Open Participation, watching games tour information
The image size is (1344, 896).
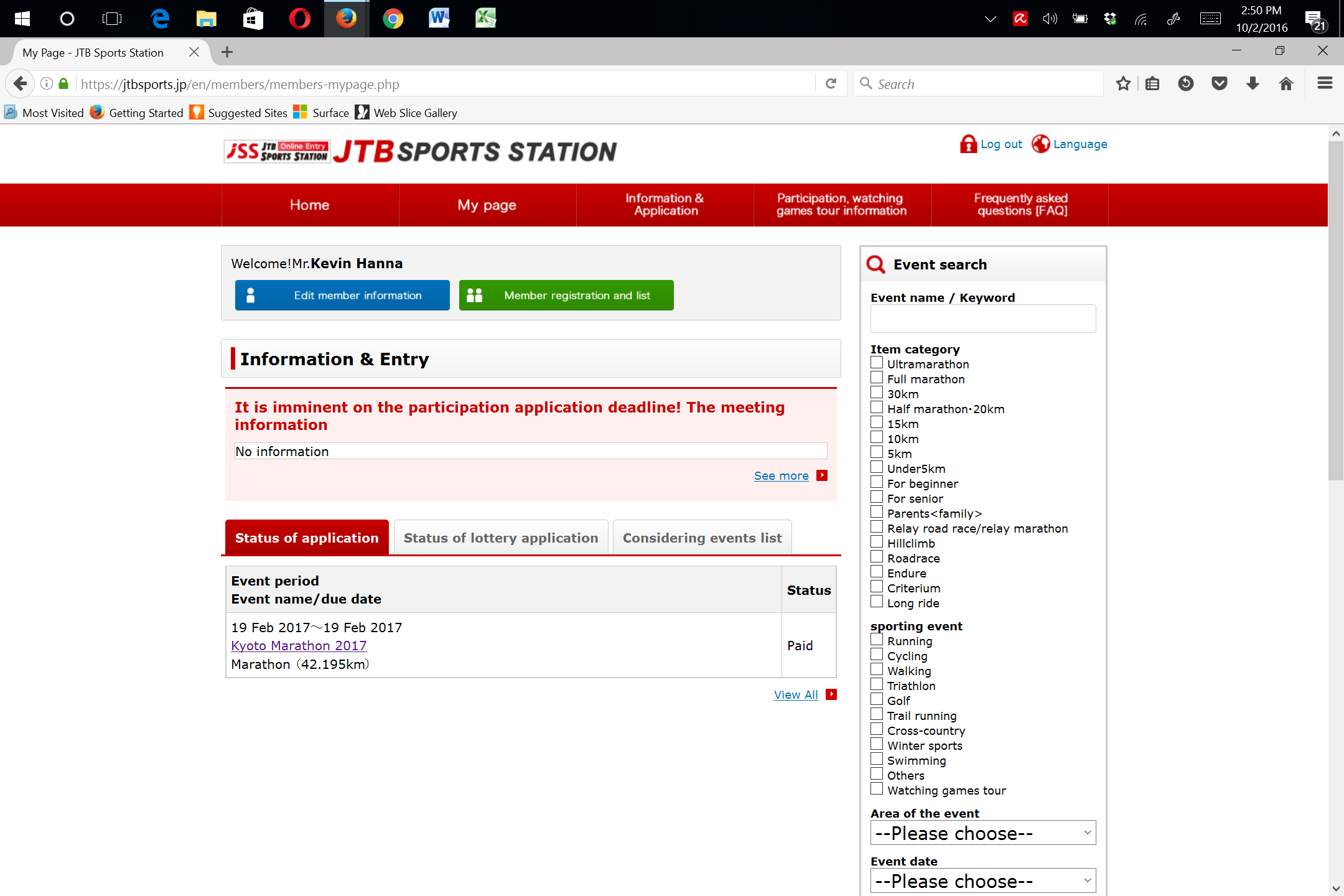click(x=842, y=205)
